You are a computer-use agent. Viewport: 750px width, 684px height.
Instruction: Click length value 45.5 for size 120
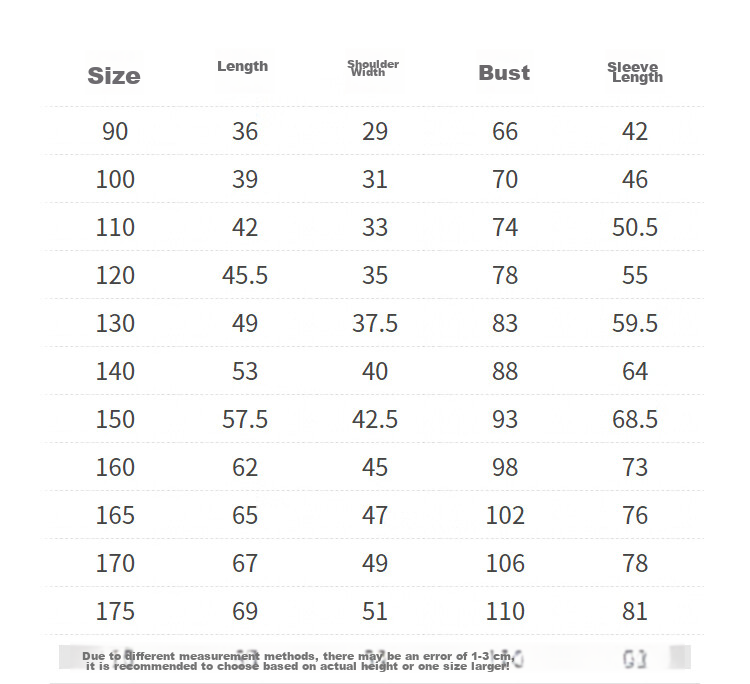(x=245, y=275)
